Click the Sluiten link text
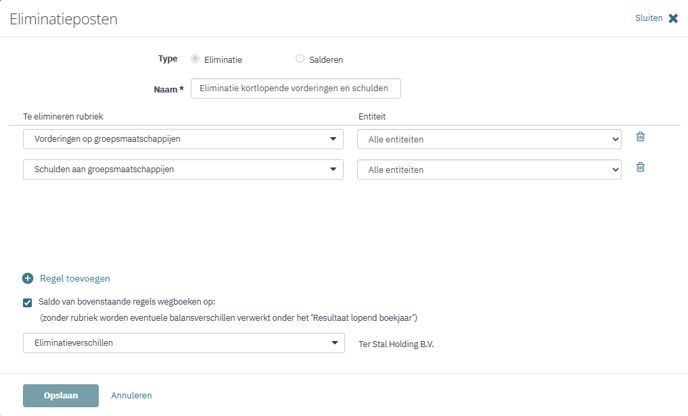 (x=649, y=18)
